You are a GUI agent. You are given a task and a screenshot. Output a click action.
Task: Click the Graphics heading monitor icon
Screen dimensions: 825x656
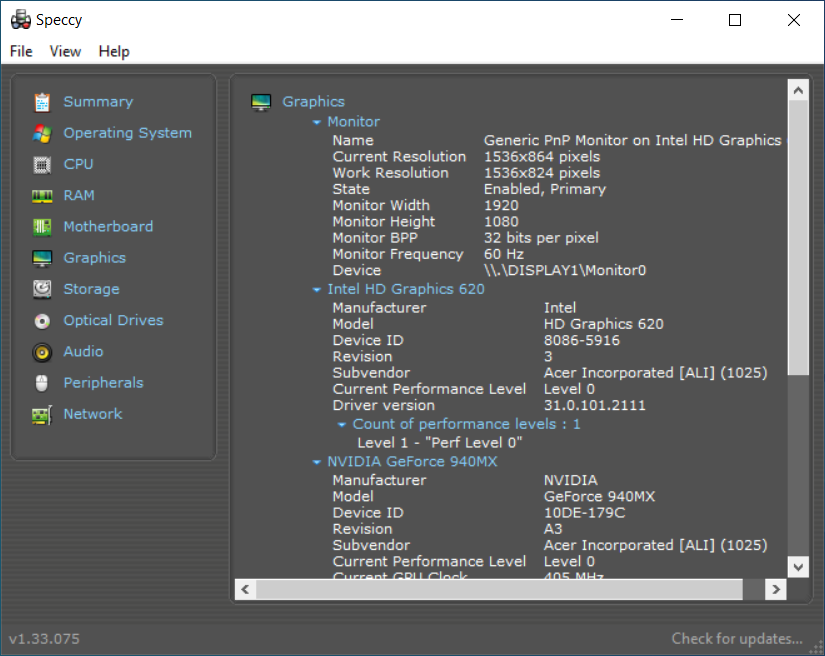point(261,102)
